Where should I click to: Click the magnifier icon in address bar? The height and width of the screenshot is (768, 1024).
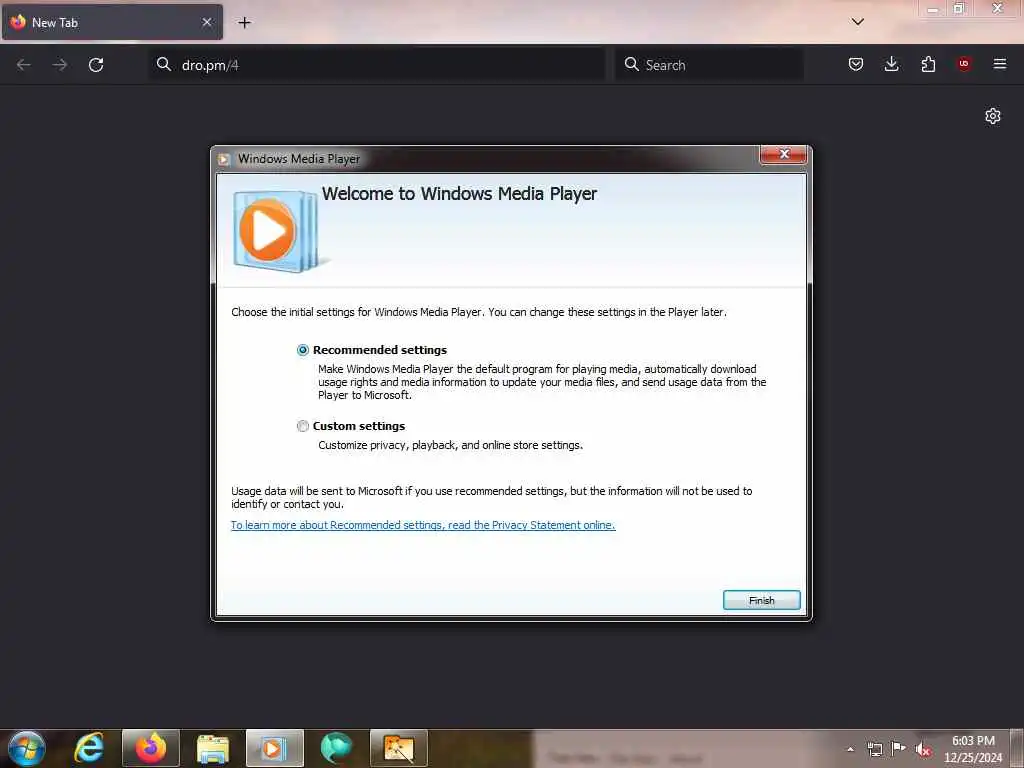coord(164,64)
